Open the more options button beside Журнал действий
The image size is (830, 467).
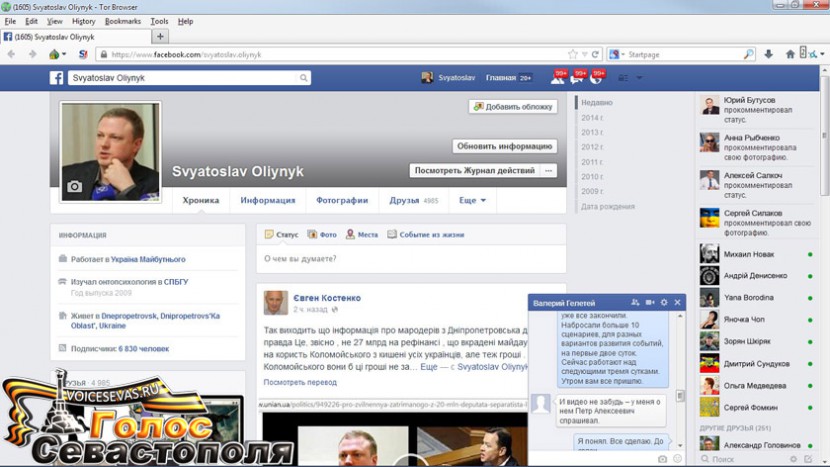pos(548,171)
